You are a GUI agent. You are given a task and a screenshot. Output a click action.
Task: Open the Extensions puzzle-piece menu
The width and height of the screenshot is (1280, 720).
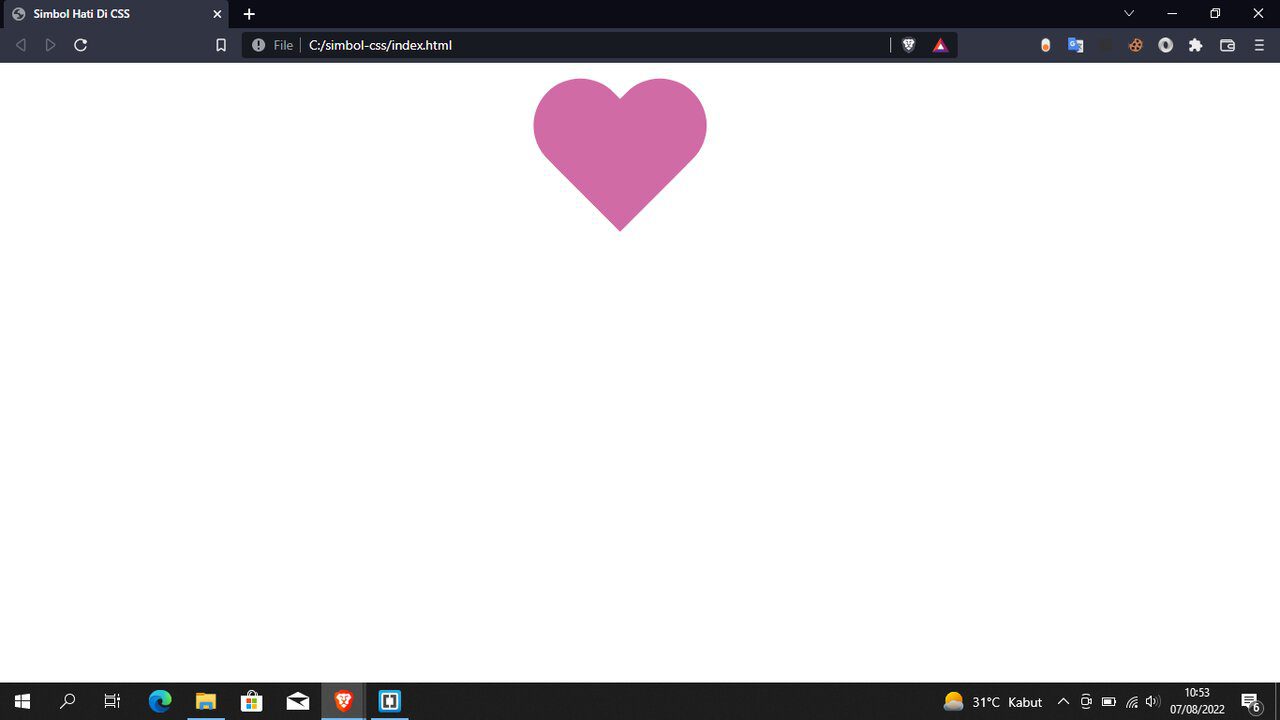point(1195,45)
